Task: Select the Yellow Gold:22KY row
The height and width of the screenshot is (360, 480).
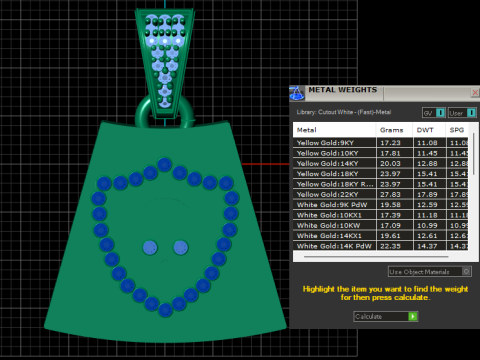Action: 381,194
